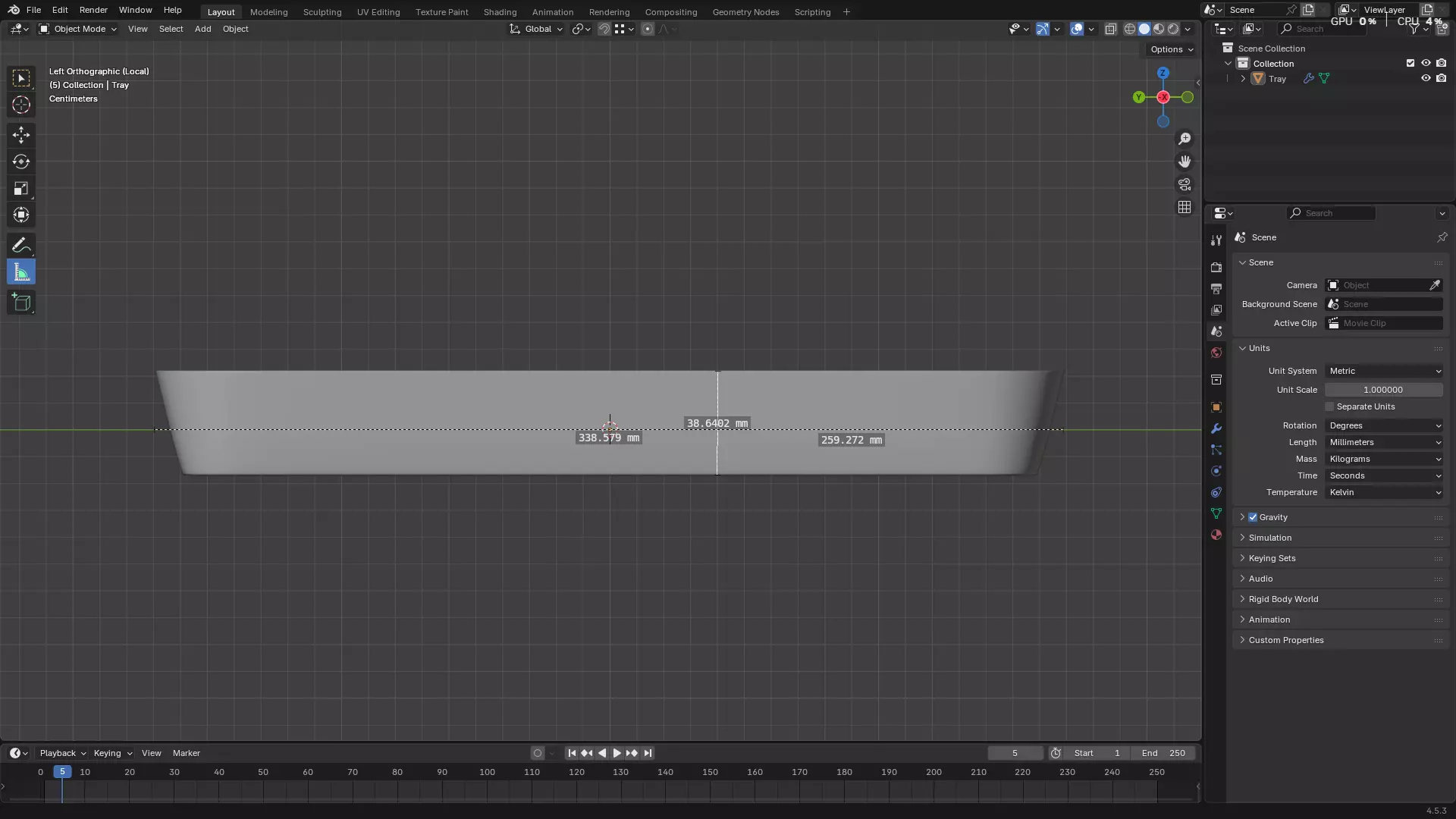The image size is (1456, 819).
Task: Select the Measure tool in toolbar
Action: pos(21,272)
